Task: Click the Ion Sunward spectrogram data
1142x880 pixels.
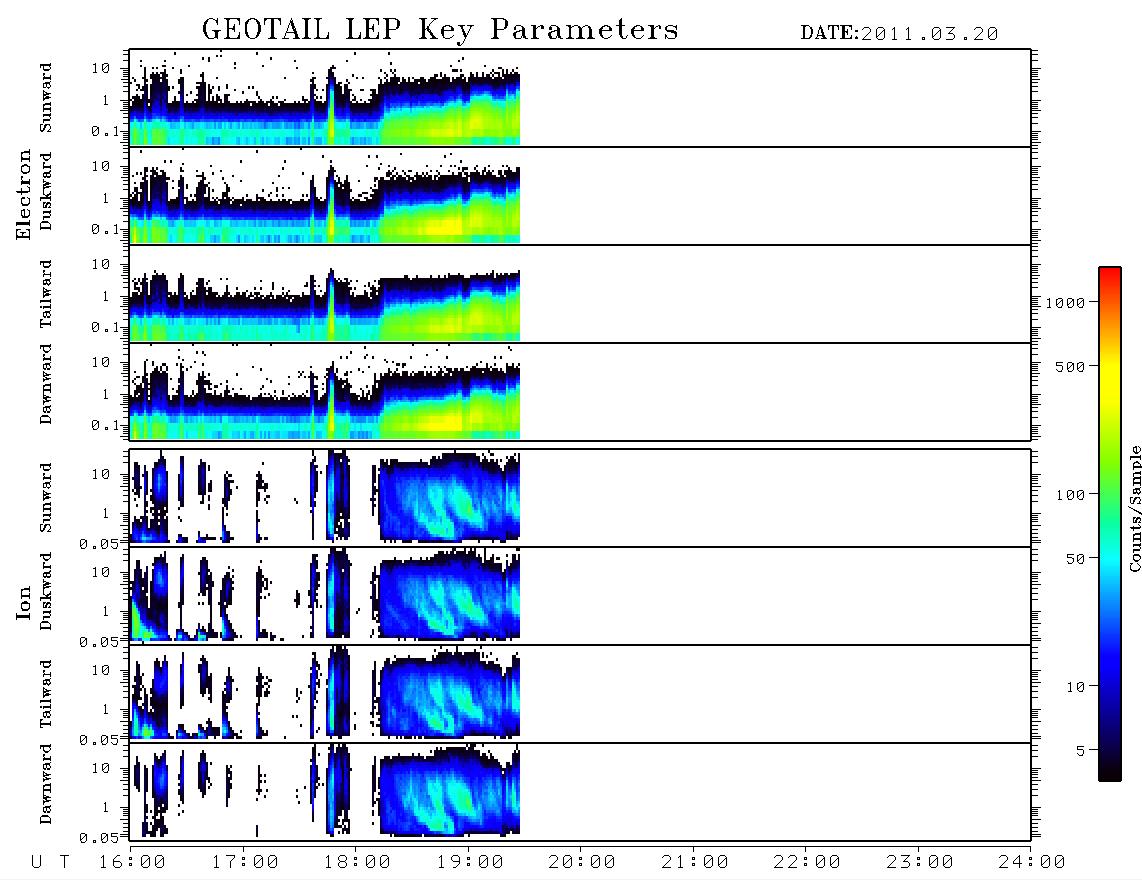Action: pos(325,497)
